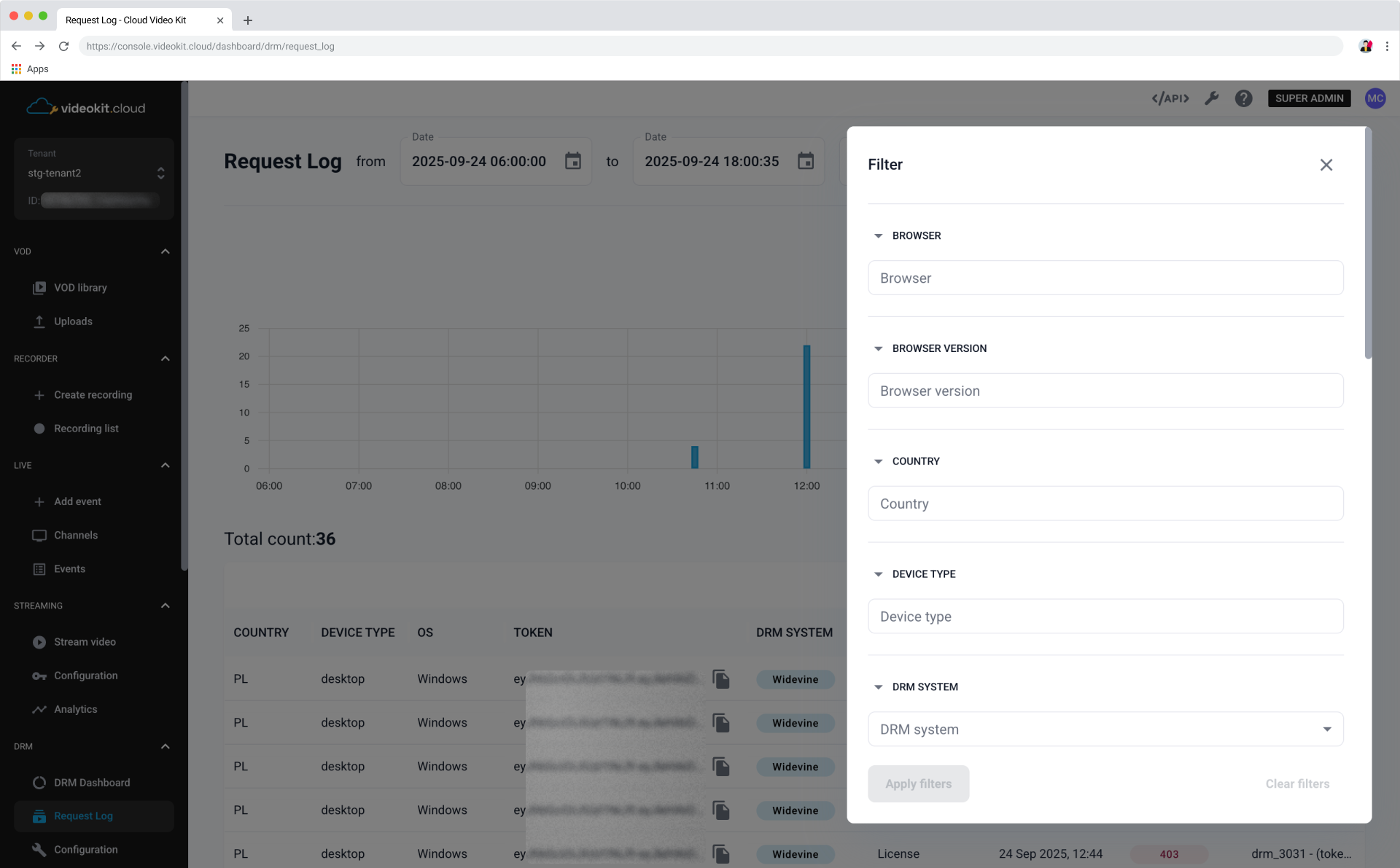Collapse the BROWSER filter section
This screenshot has width=1400, height=868.
(x=878, y=235)
